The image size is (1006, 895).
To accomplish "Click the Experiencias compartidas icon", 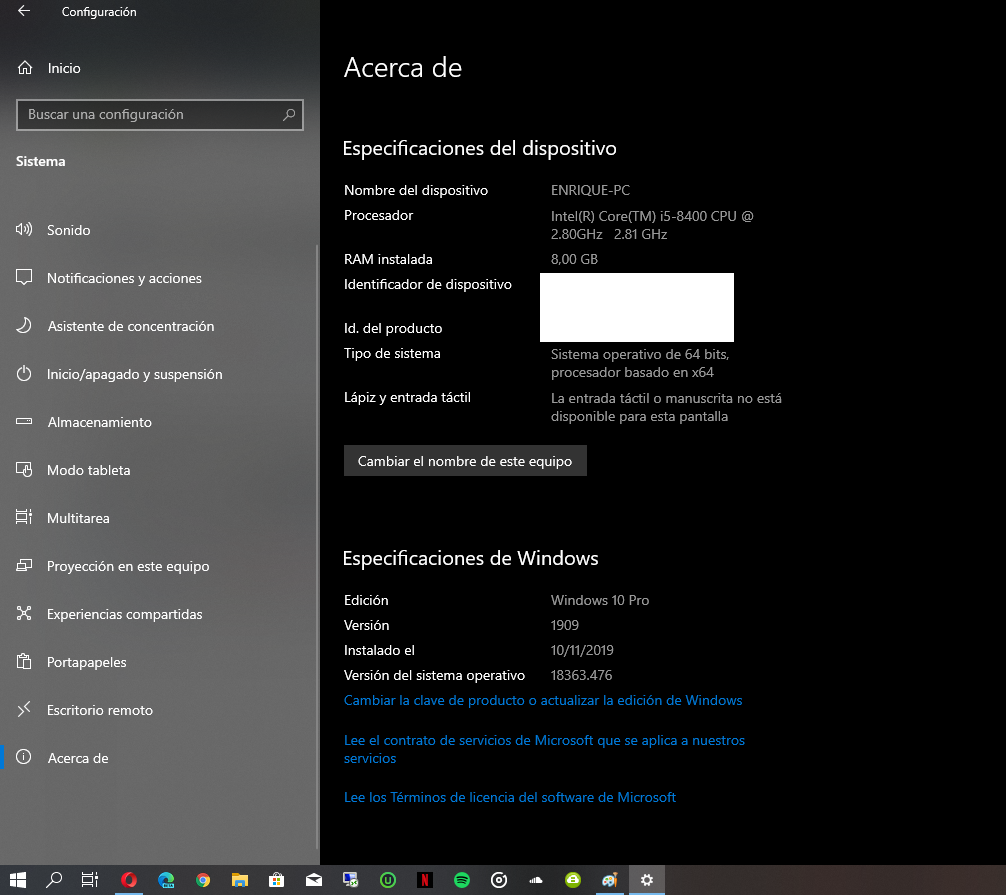I will tap(24, 614).
